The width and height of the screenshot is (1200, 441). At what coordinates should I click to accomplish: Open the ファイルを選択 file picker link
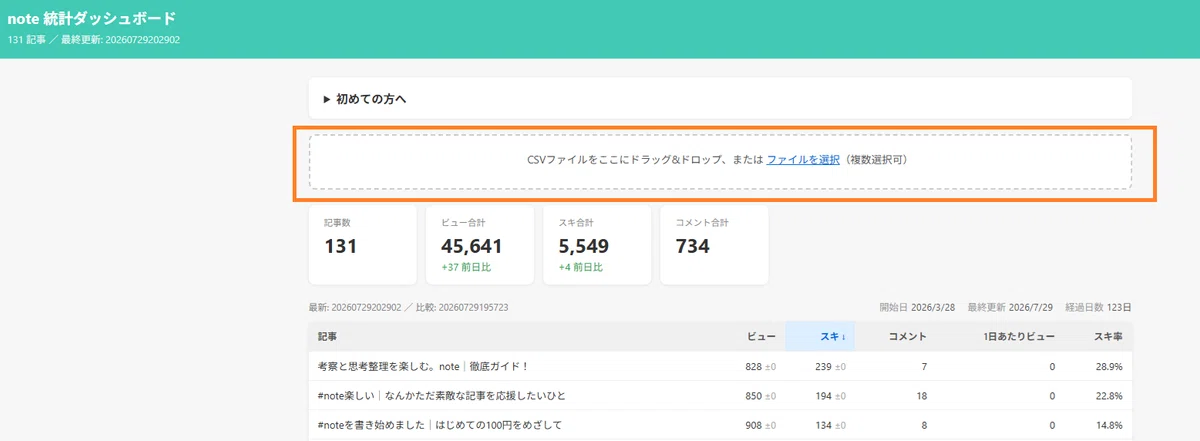[803, 160]
